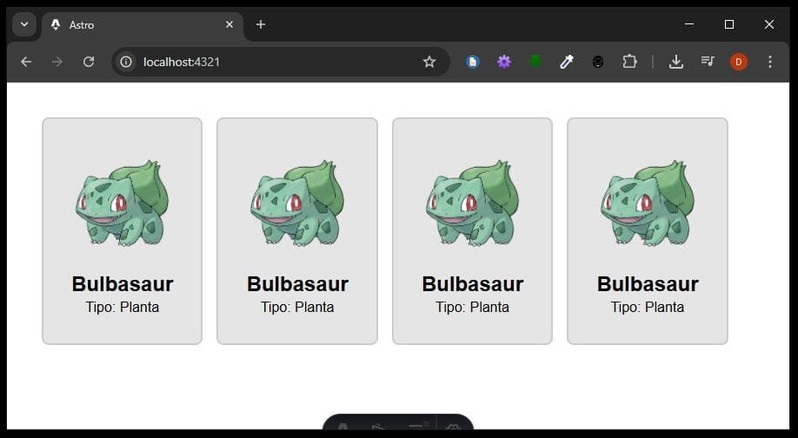Open the blue document extension icon
Viewport: 798px width, 438px height.
473,62
